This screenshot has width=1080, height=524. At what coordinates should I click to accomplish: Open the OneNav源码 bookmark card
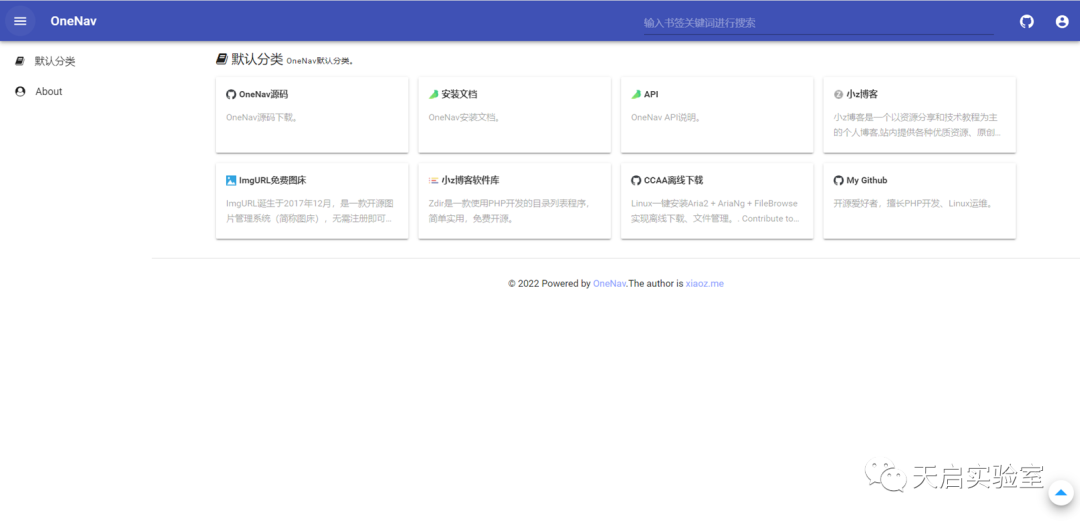[x=312, y=115]
